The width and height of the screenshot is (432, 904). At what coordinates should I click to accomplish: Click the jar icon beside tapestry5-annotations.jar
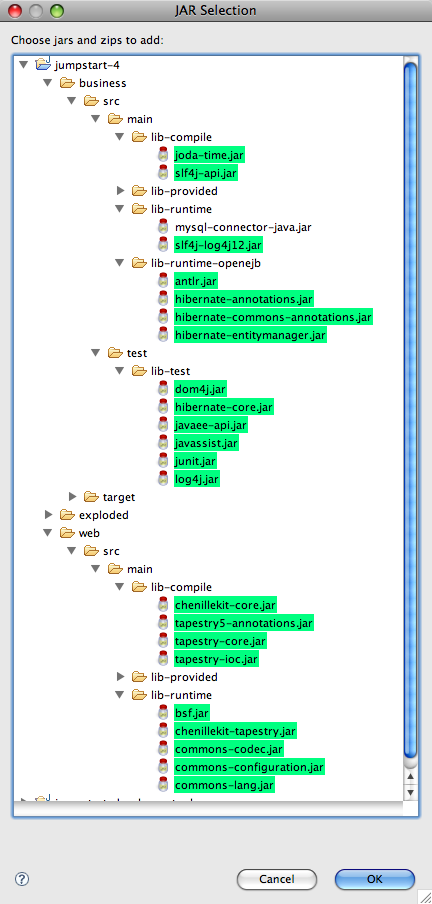[163, 623]
